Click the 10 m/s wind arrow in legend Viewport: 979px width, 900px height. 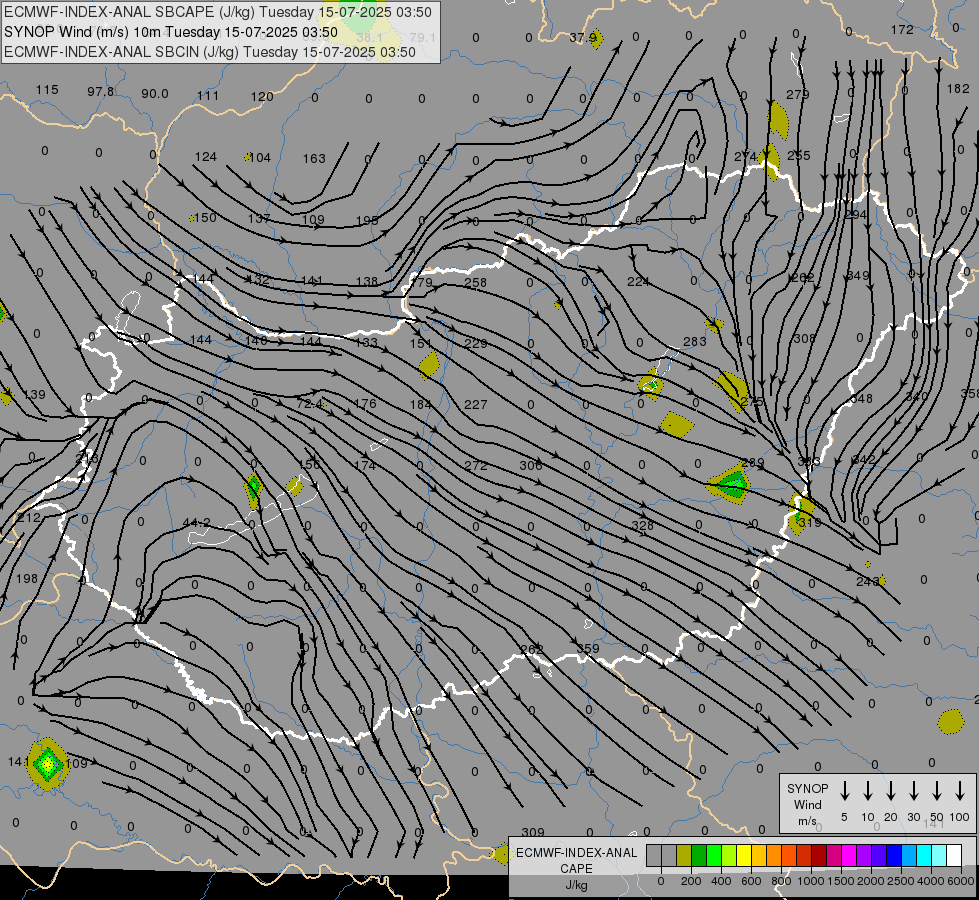(868, 790)
